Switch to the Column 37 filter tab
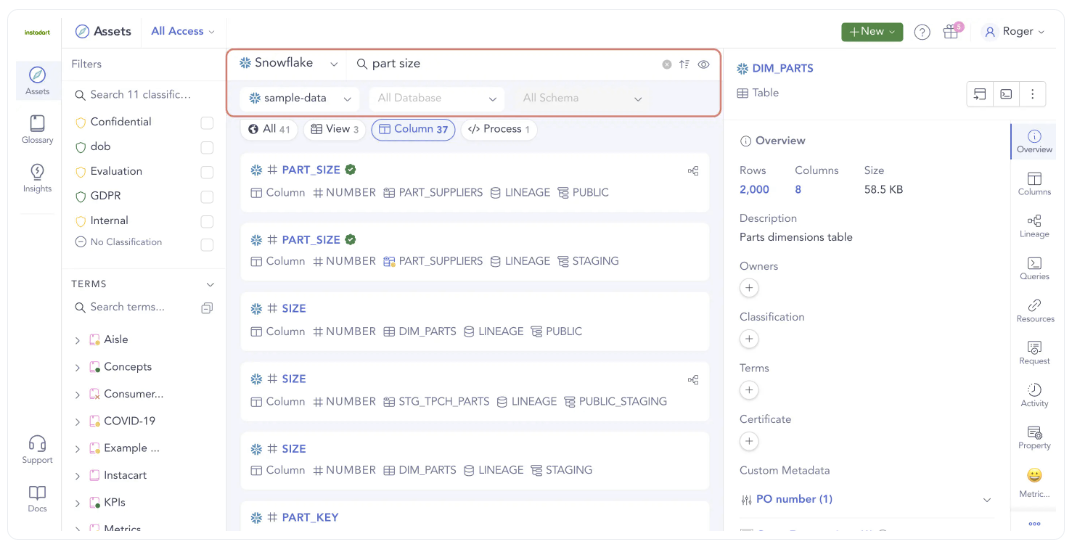Image resolution: width=1073 pixels, height=546 pixels. (x=413, y=129)
